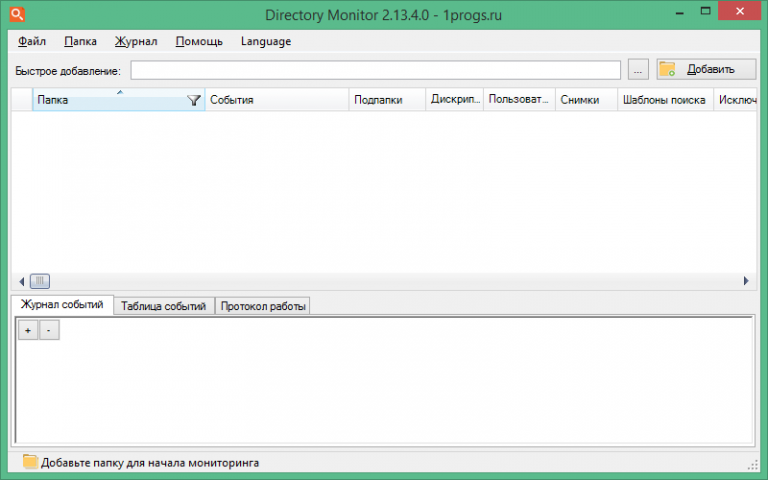The height and width of the screenshot is (480, 768).
Task: Click the filter funnel icon in Папка column
Action: (x=194, y=100)
